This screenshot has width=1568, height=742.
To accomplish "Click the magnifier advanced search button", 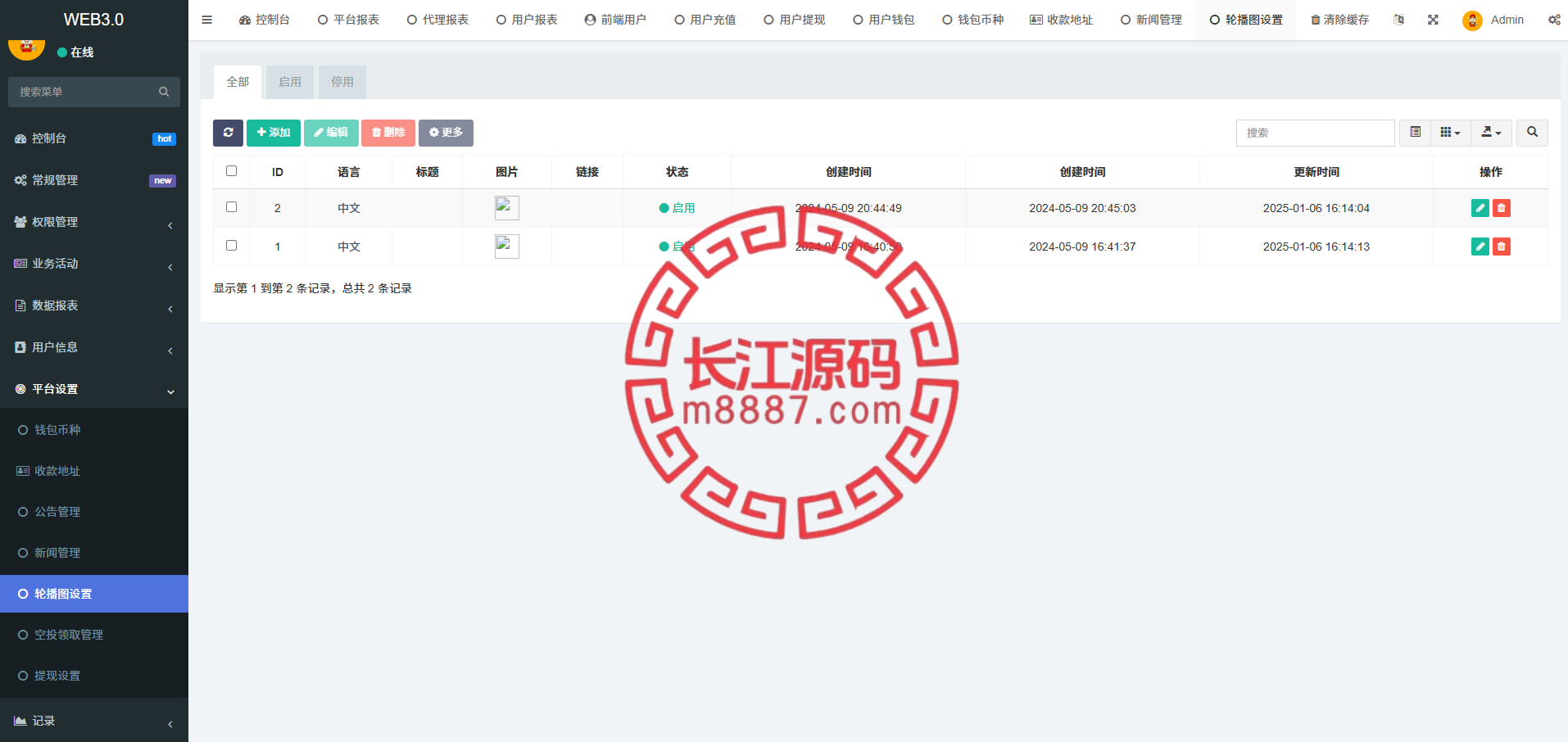I will (1532, 133).
